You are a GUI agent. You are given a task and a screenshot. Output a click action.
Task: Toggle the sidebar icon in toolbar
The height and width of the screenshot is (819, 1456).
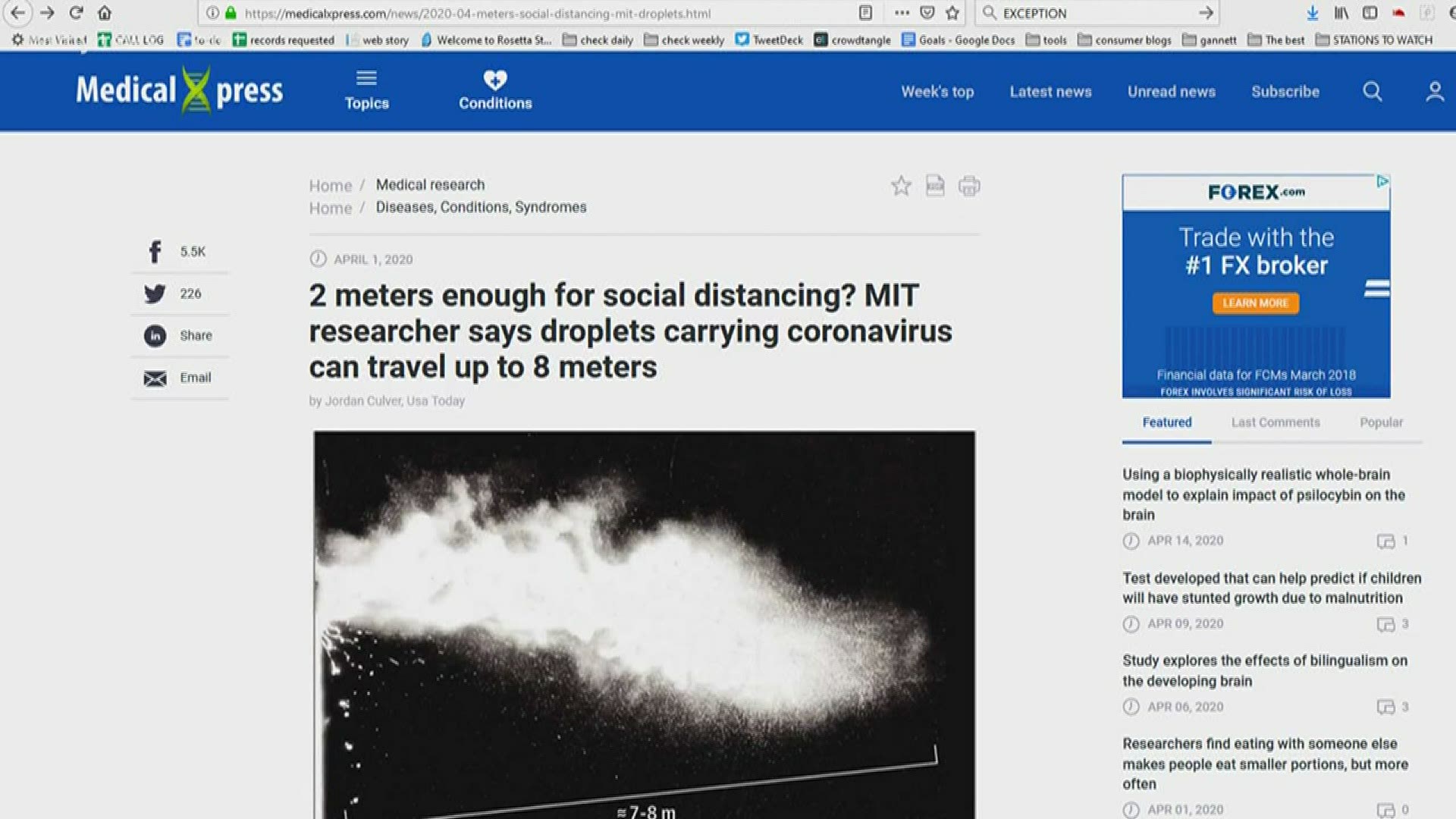(x=1370, y=13)
